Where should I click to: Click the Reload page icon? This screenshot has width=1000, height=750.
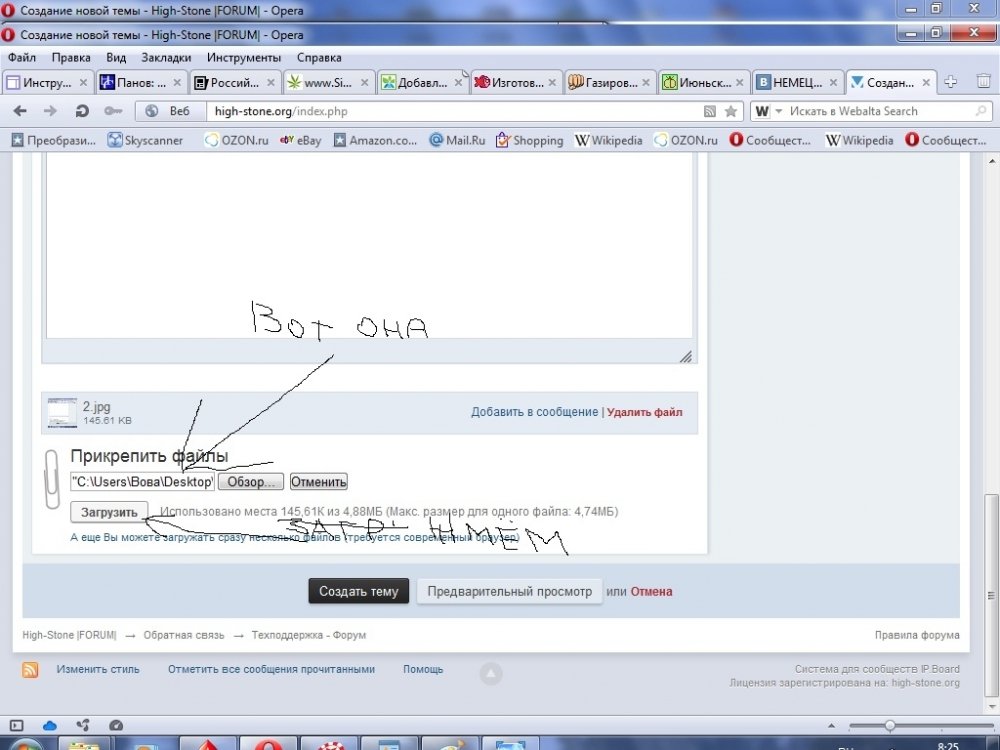(82, 111)
